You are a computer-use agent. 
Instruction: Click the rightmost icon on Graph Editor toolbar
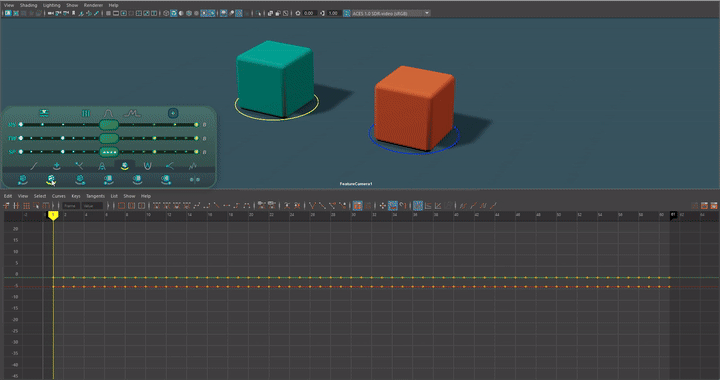tap(714, 206)
